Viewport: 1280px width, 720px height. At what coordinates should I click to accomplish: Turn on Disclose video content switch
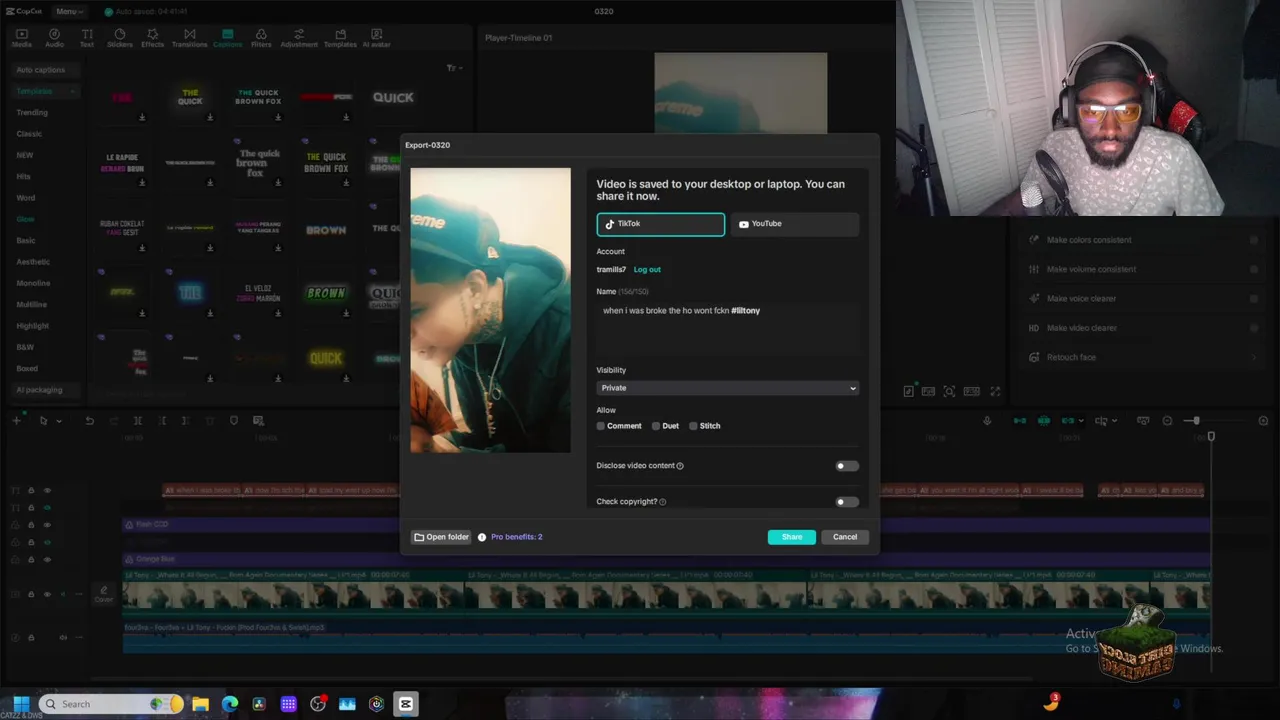coord(846,466)
